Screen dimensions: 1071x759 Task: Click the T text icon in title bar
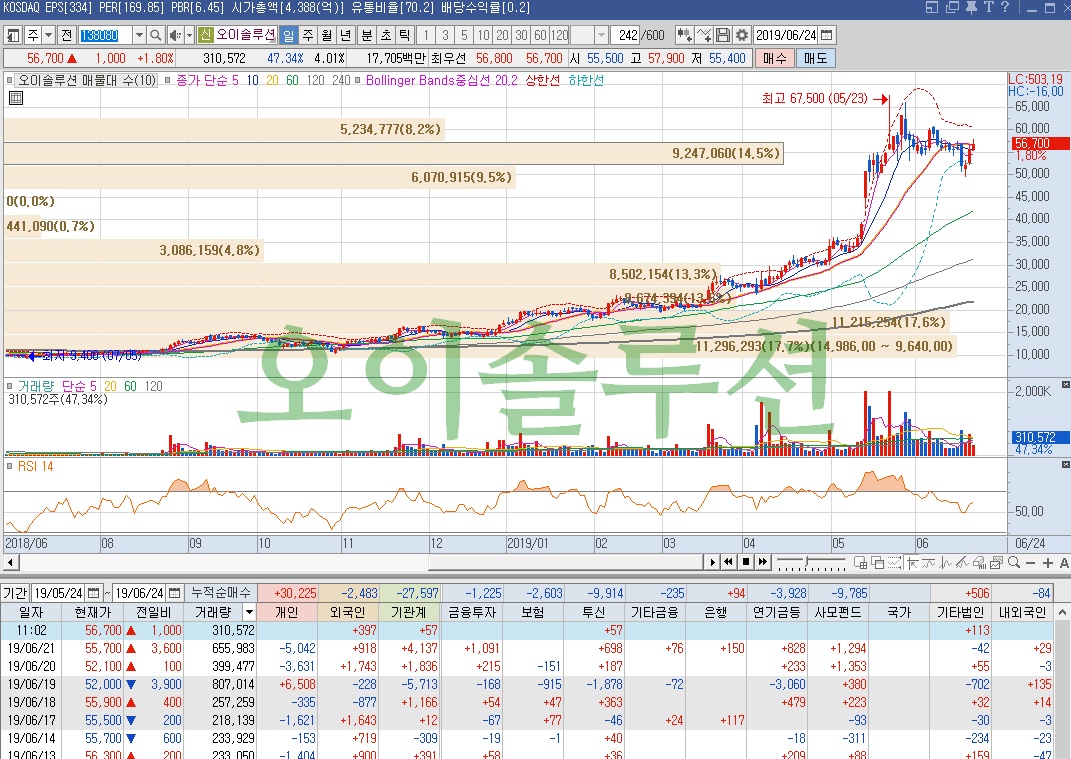[988, 8]
